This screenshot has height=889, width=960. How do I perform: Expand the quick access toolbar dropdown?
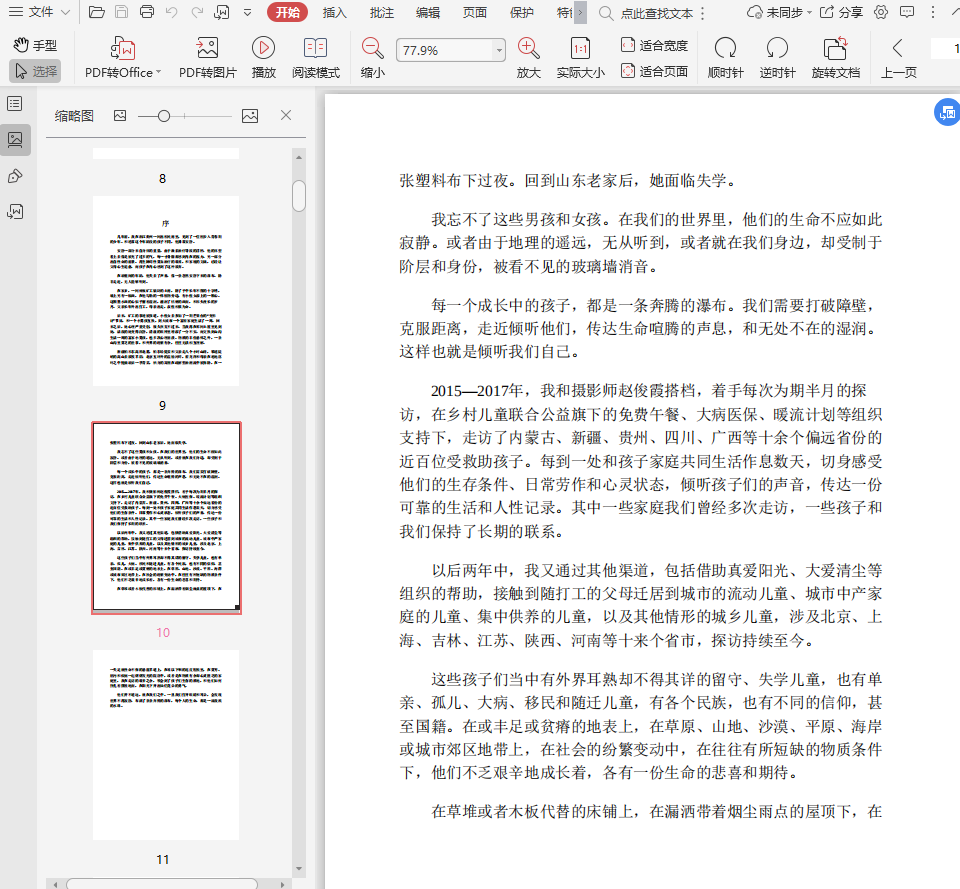pos(247,12)
